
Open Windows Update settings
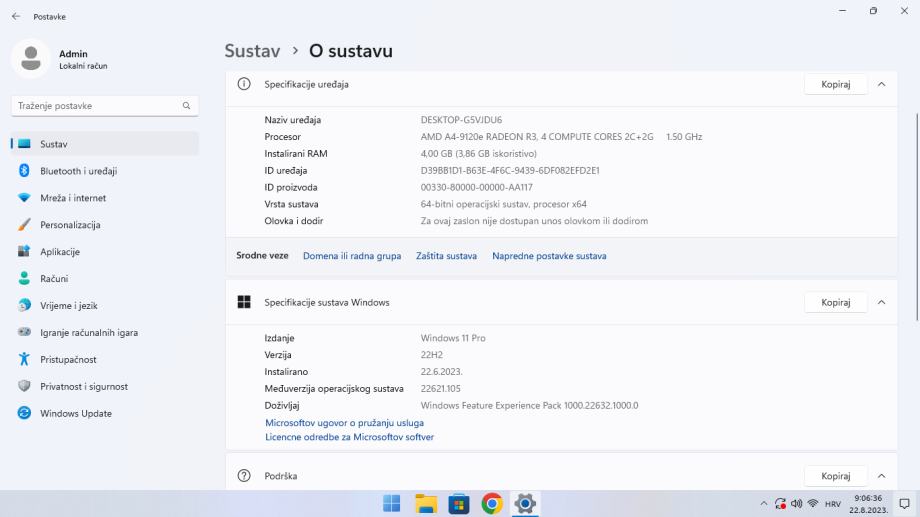pyautogui.click(x=105, y=414)
